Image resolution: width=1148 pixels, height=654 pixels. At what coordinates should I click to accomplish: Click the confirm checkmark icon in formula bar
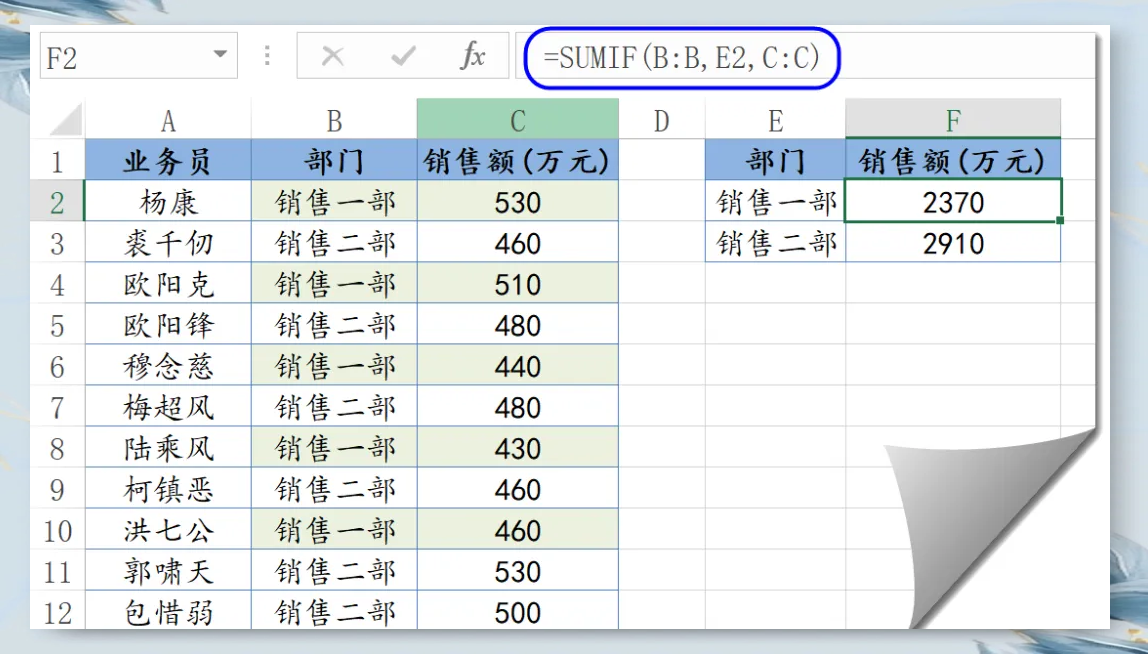(403, 56)
